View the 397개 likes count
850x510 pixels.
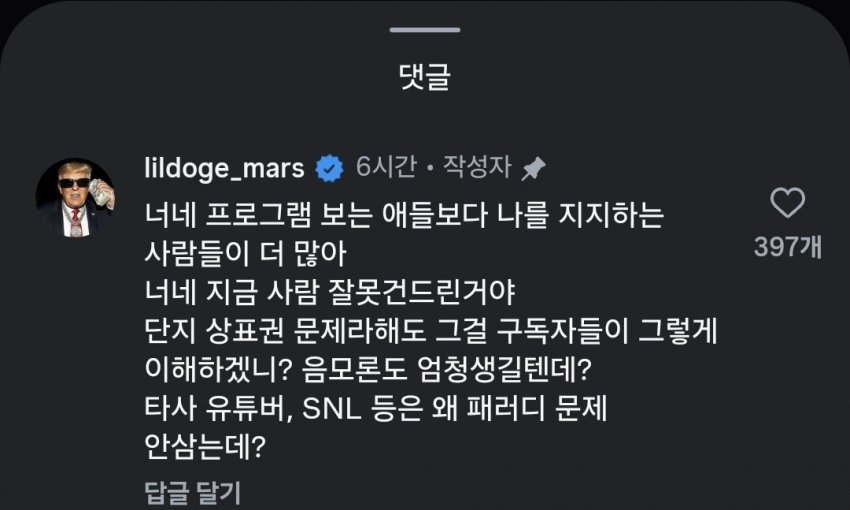[x=788, y=246]
